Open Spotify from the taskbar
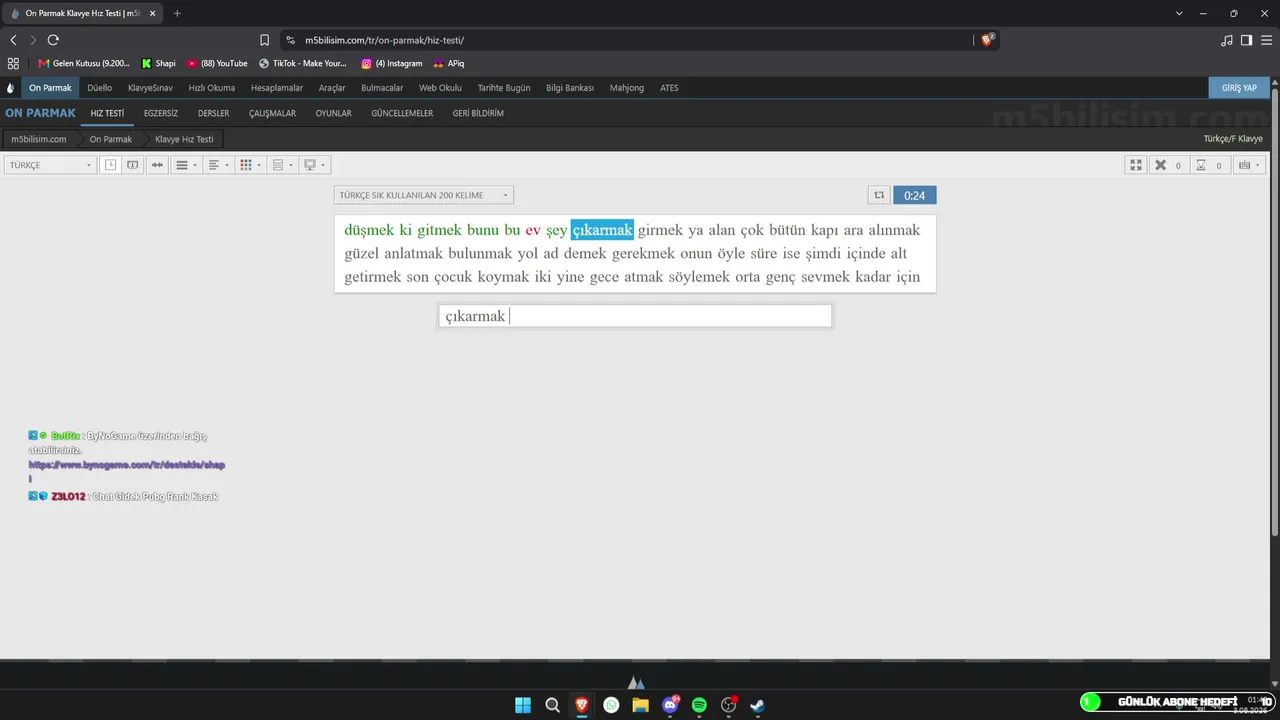 (x=699, y=705)
